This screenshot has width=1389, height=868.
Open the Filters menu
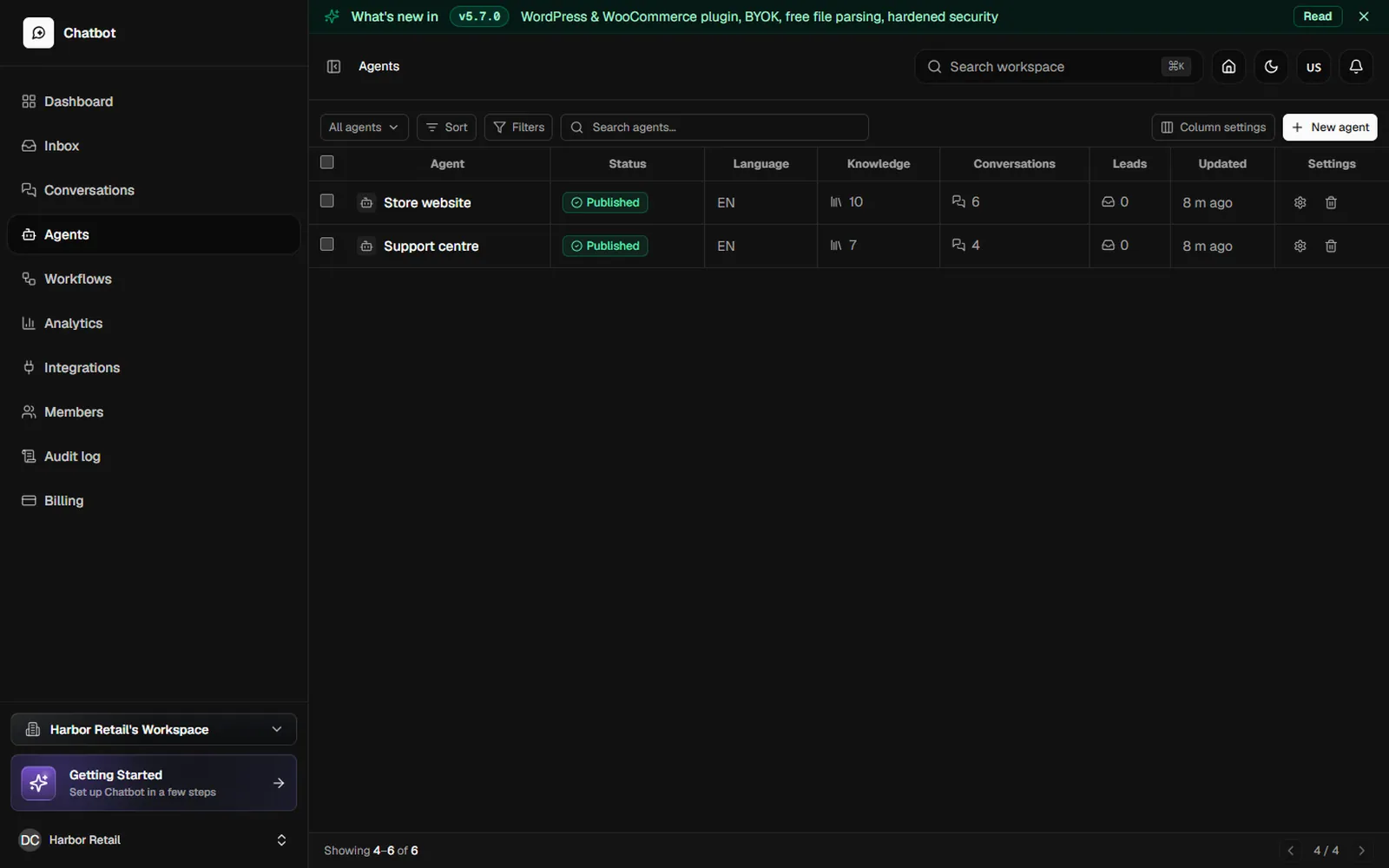tap(518, 128)
